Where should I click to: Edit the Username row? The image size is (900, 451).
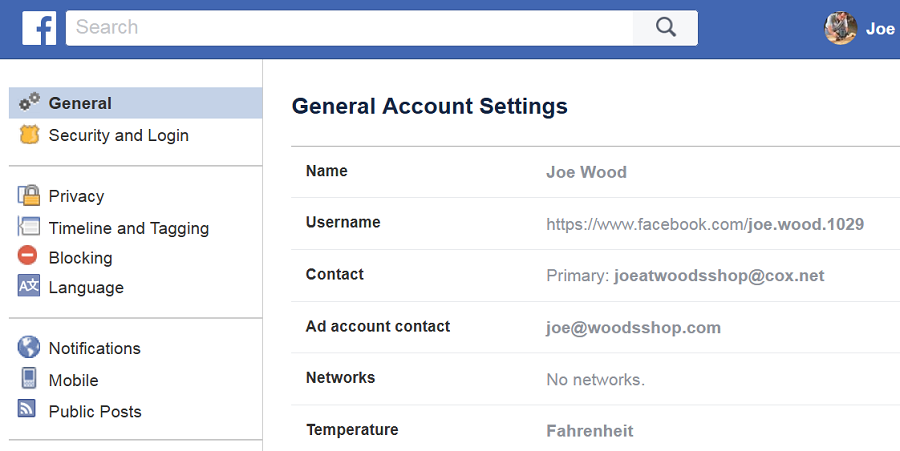point(704,224)
